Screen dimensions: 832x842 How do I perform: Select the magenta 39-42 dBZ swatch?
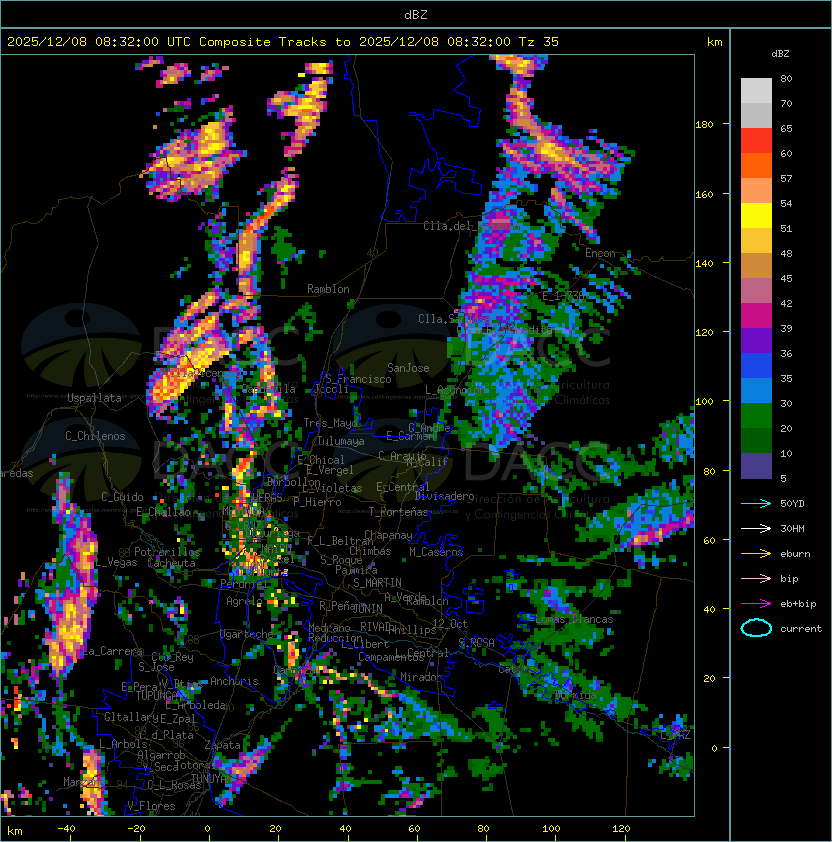point(756,316)
